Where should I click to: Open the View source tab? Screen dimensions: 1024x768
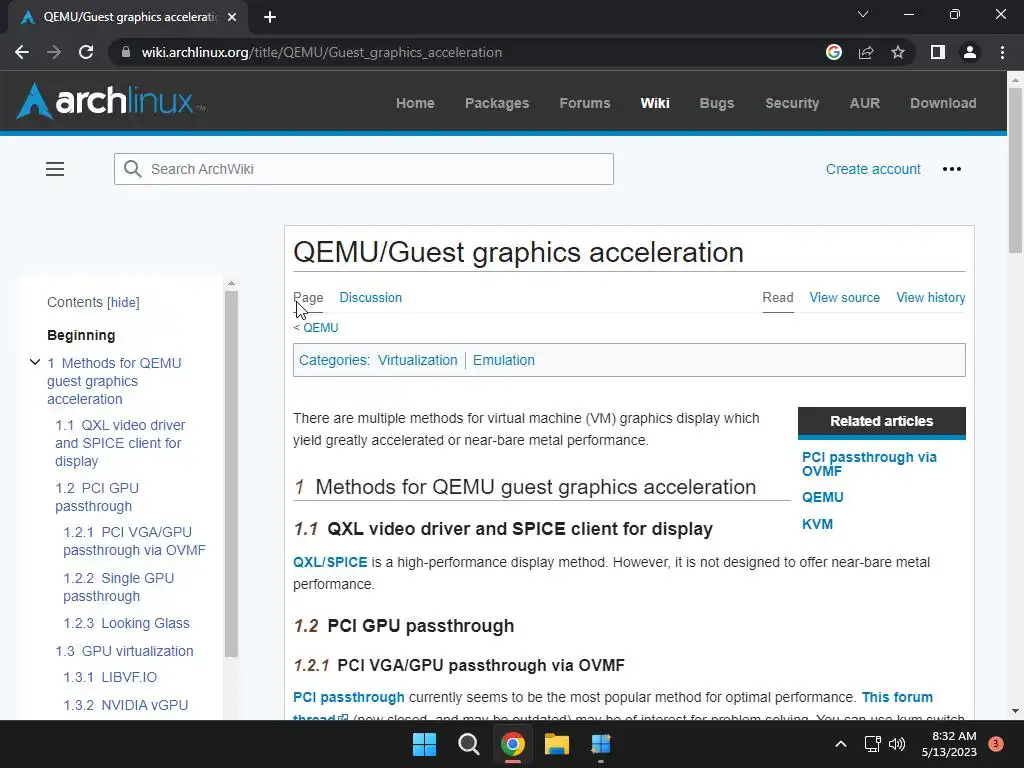(844, 297)
